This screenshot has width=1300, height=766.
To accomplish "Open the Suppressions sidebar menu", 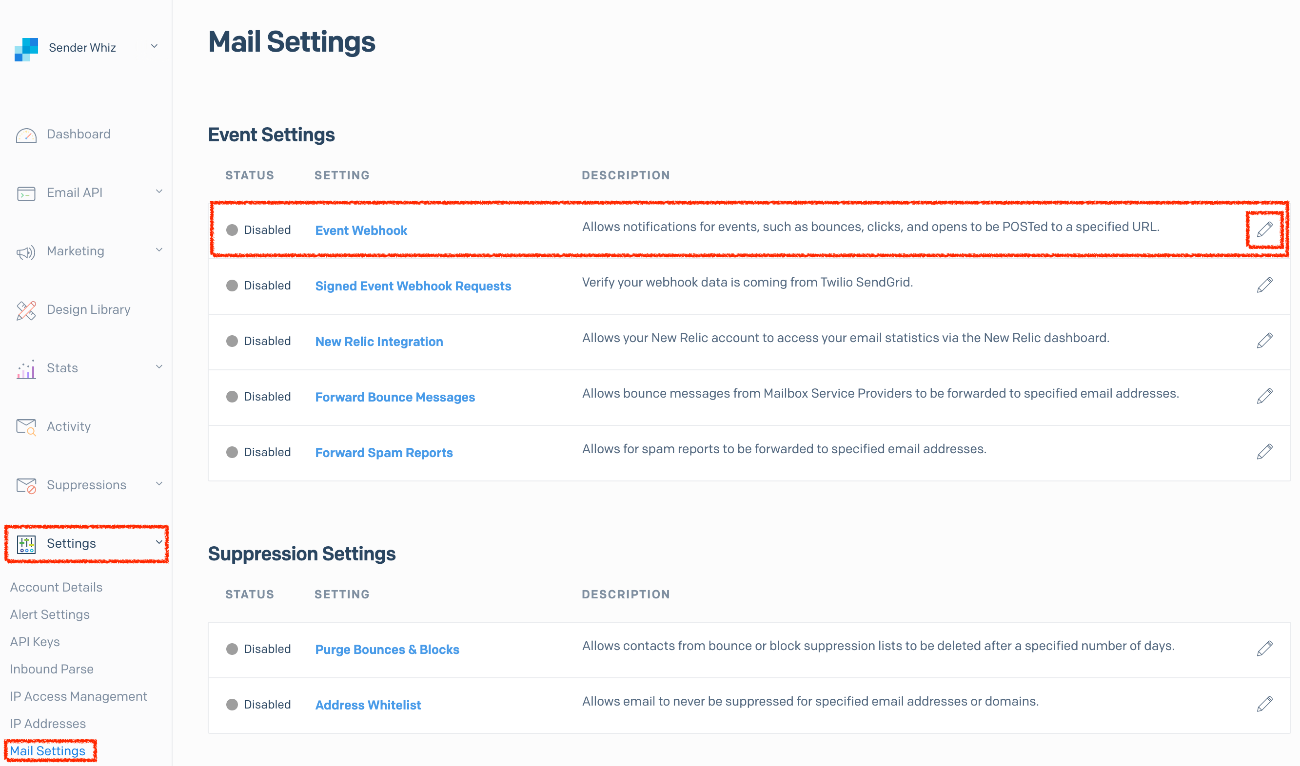I will 87,485.
